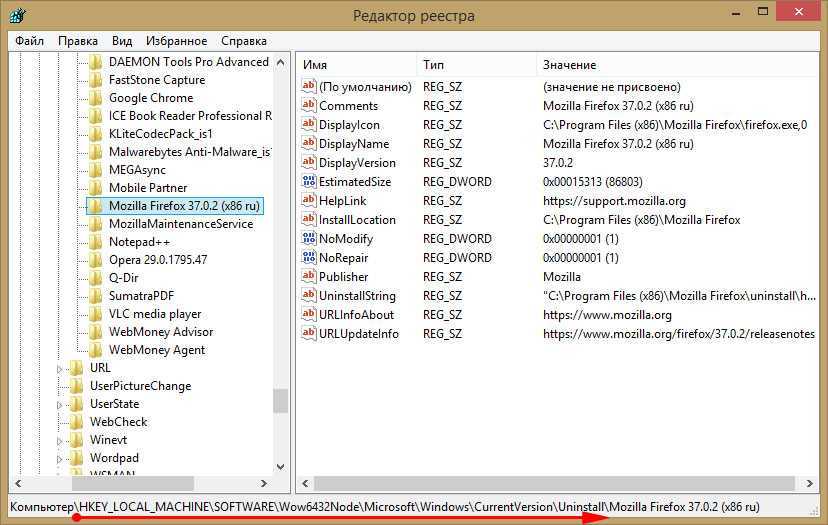Click folder icon of Notepad++ key
Viewport: 828px width, 525px height.
tap(96, 242)
